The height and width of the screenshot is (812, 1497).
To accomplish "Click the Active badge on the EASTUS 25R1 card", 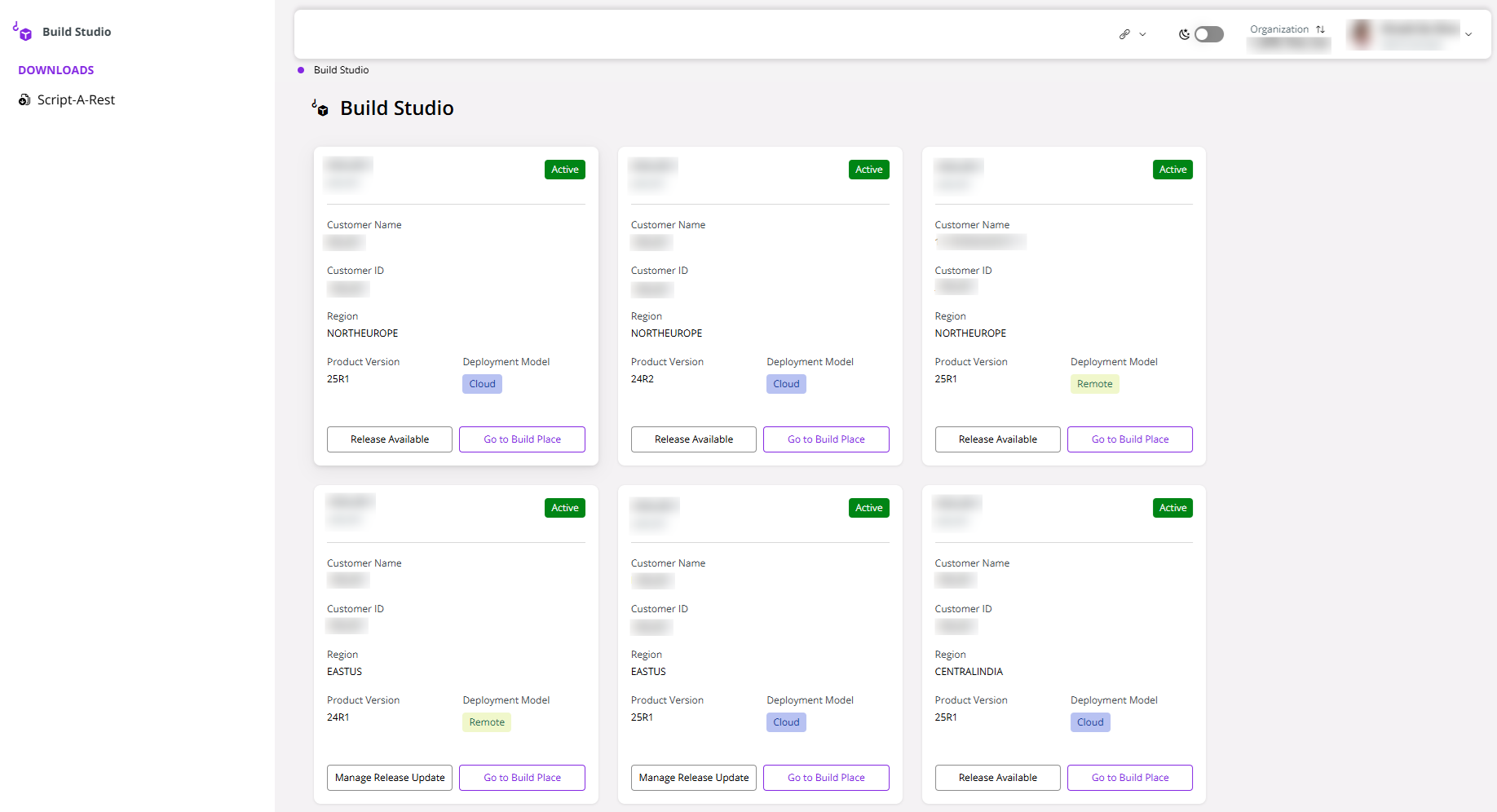I will click(869, 508).
